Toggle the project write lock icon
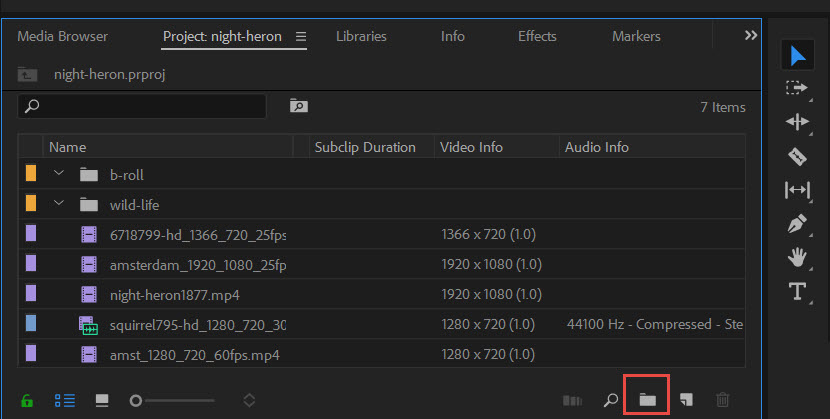The height and width of the screenshot is (419, 830). click(27, 400)
